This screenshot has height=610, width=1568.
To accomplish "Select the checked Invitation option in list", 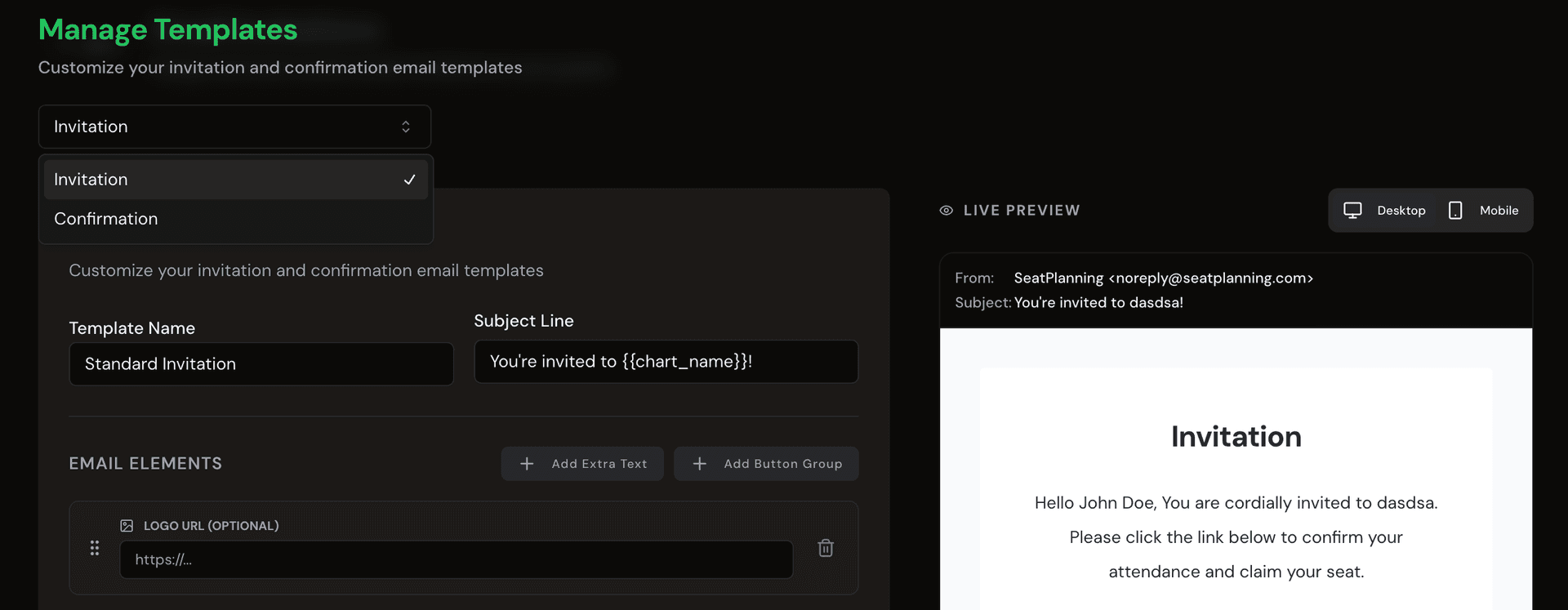I will click(x=235, y=180).
